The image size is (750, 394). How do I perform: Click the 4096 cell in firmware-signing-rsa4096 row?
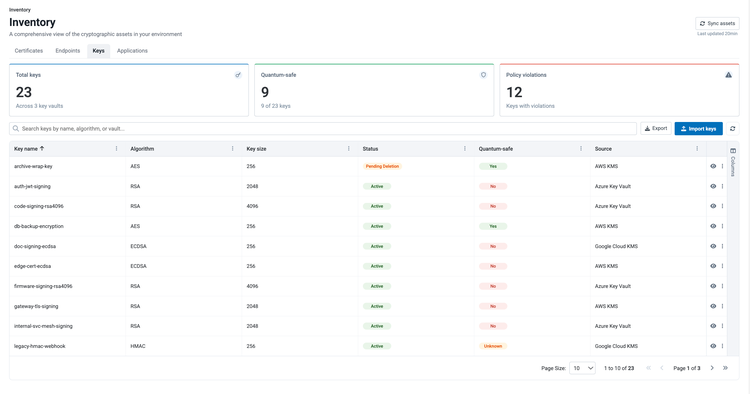[x=252, y=286]
